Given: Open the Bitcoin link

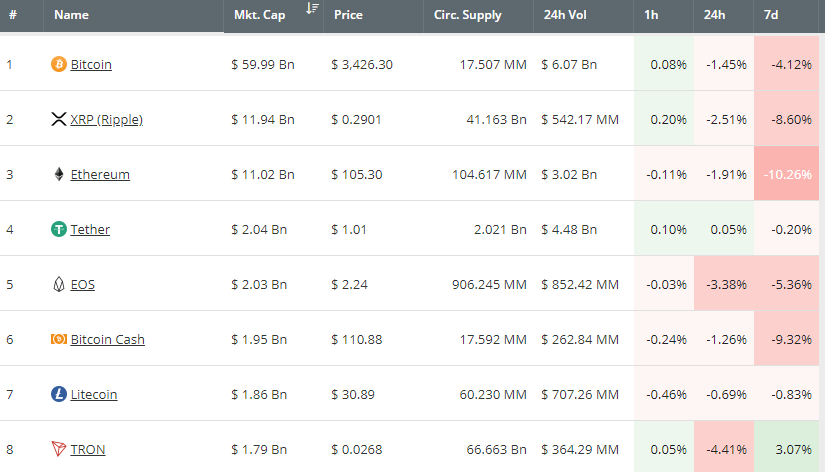Looking at the screenshot, I should pos(91,65).
